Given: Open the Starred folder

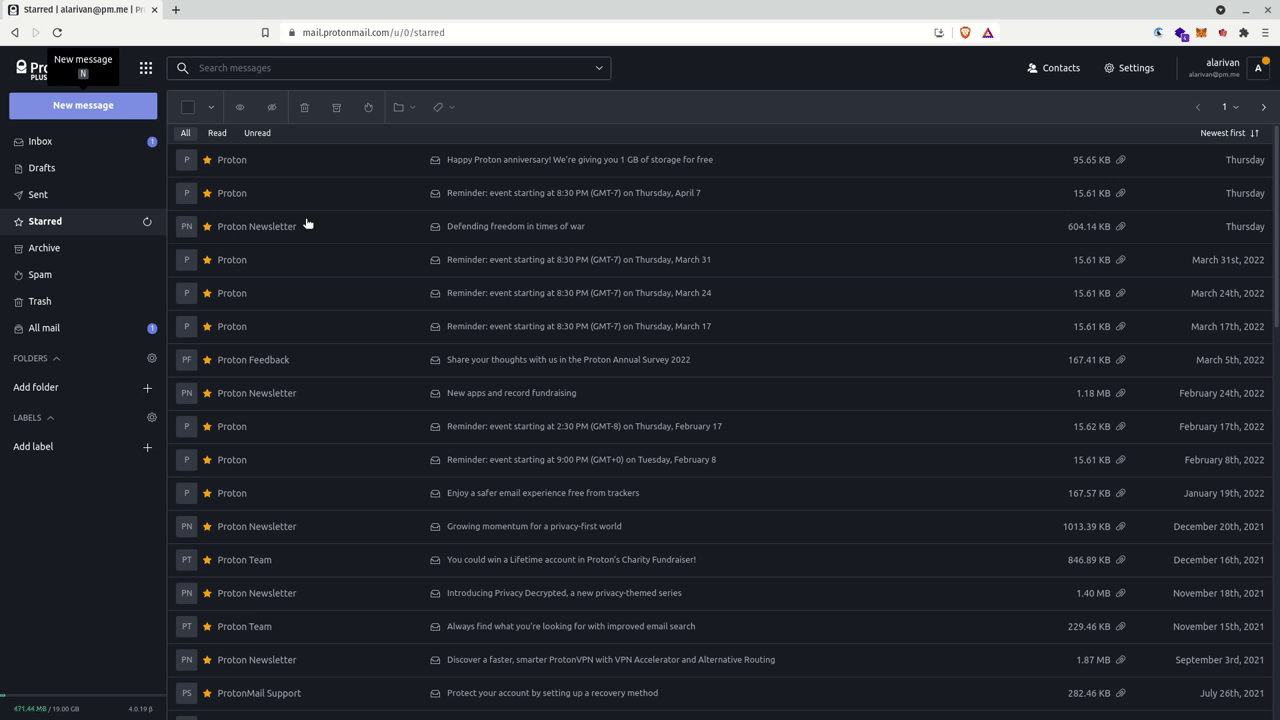Looking at the screenshot, I should pos(44,221).
